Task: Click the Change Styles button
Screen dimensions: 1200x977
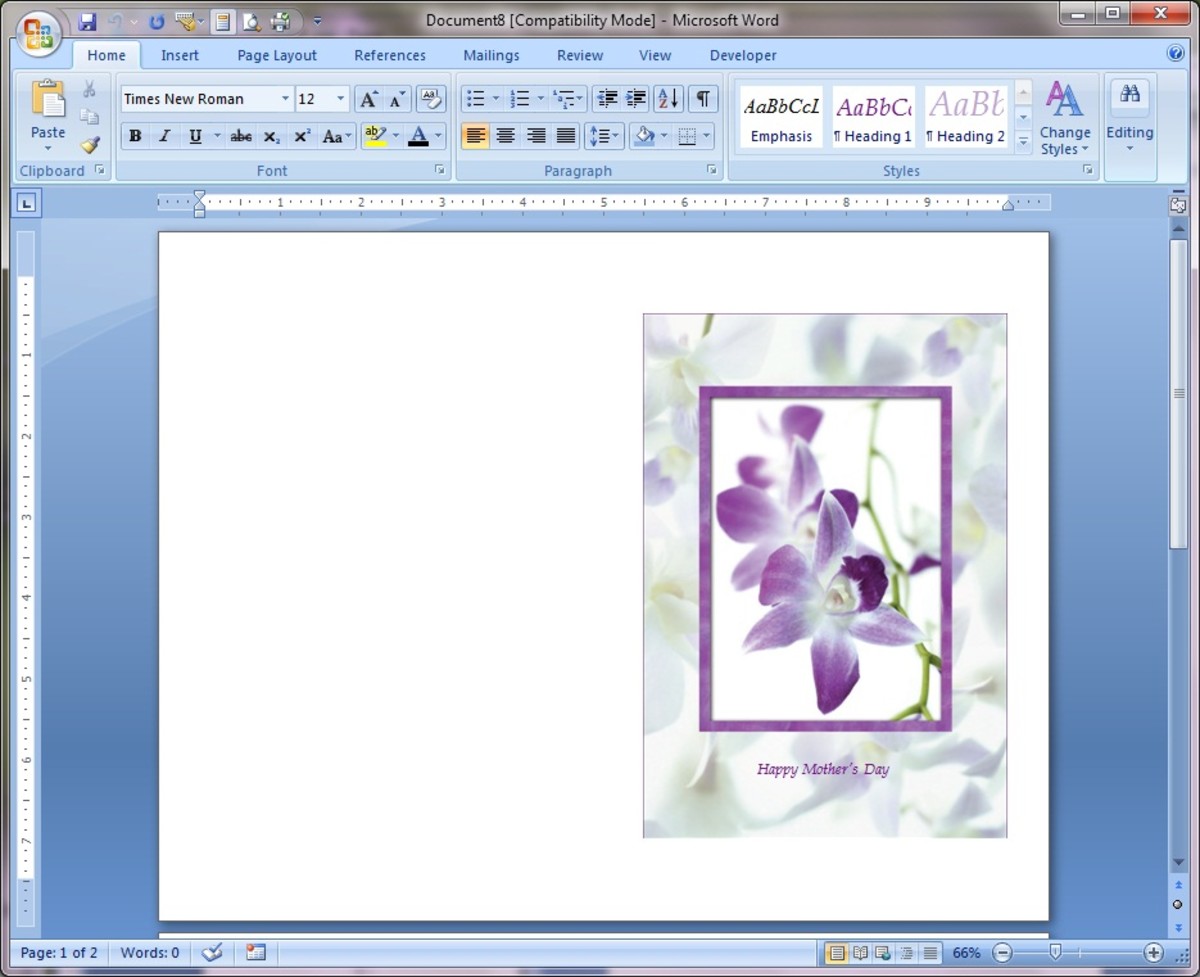Action: 1064,120
